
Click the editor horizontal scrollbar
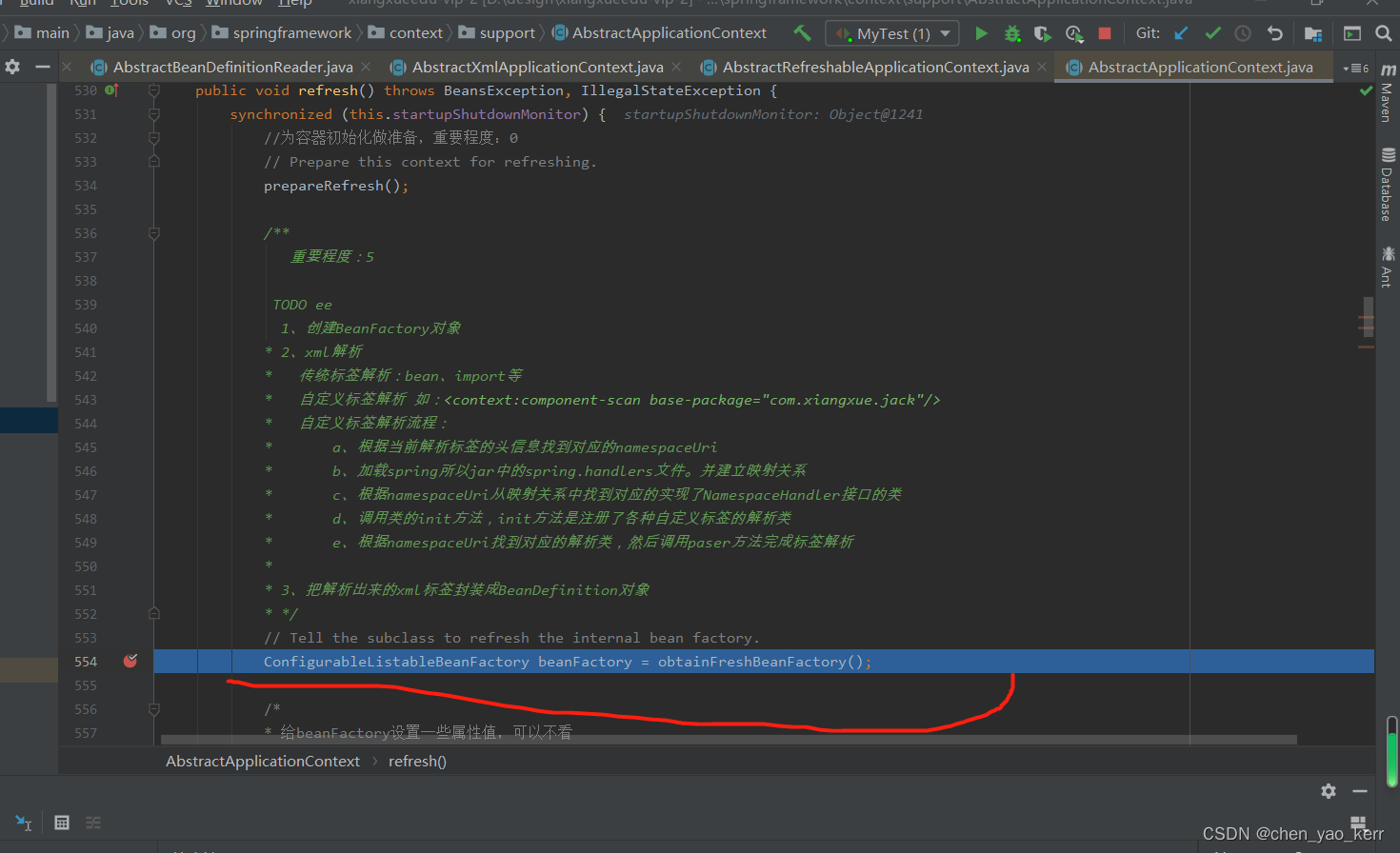(729, 740)
